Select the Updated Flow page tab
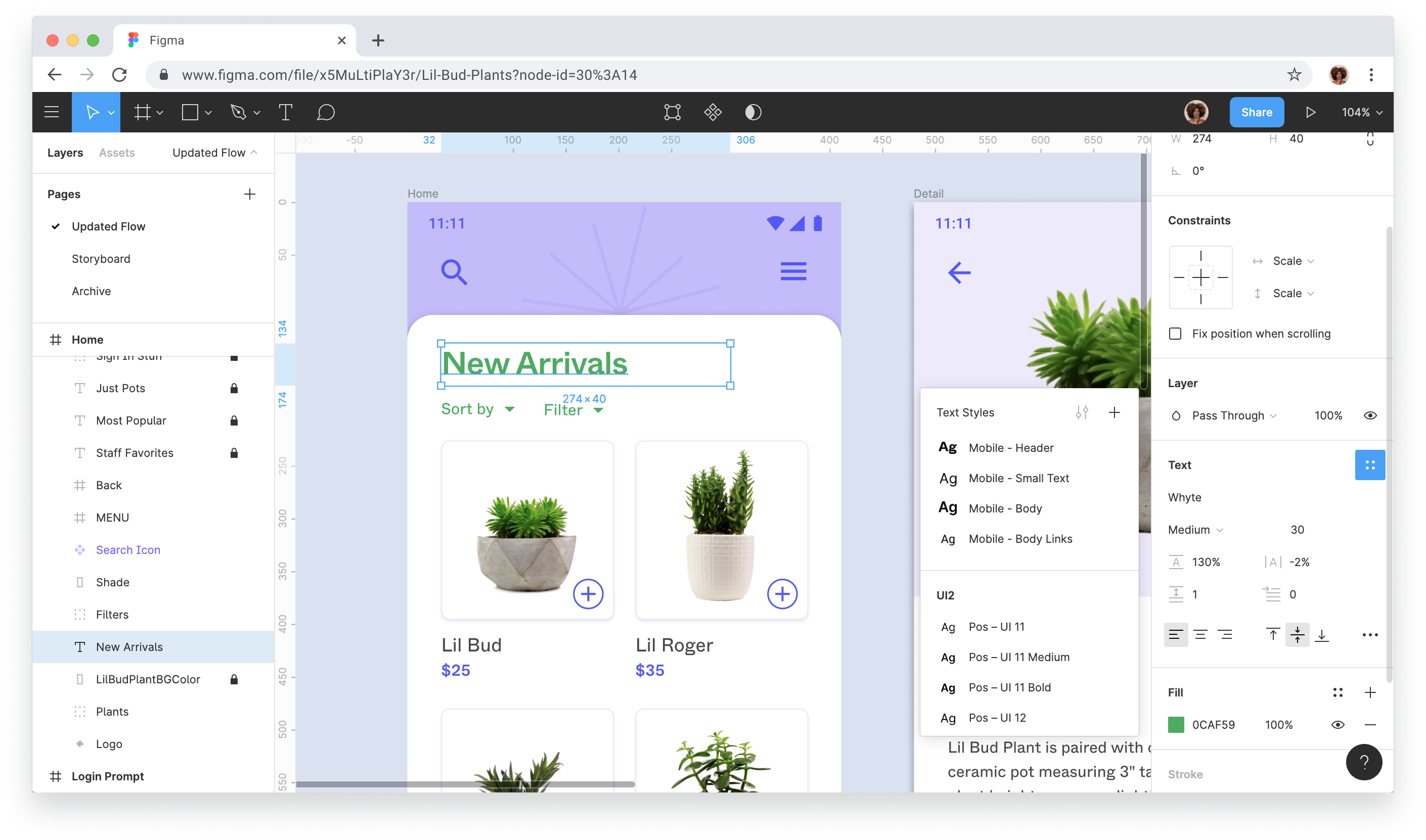The width and height of the screenshot is (1426, 840). (x=108, y=226)
